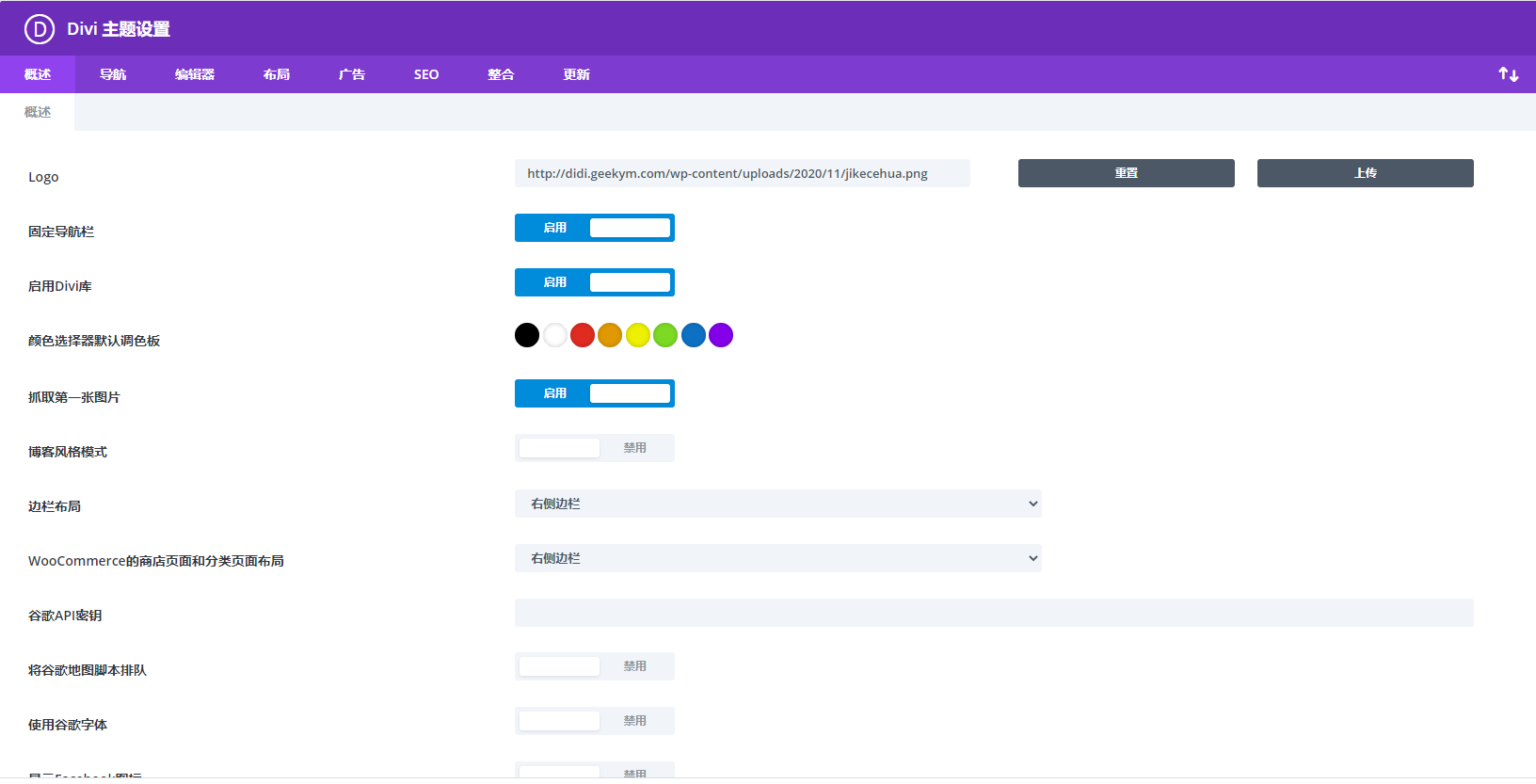Image resolution: width=1536 pixels, height=784 pixels.
Task: Click the "边栏布局" label text
Action: (x=55, y=506)
